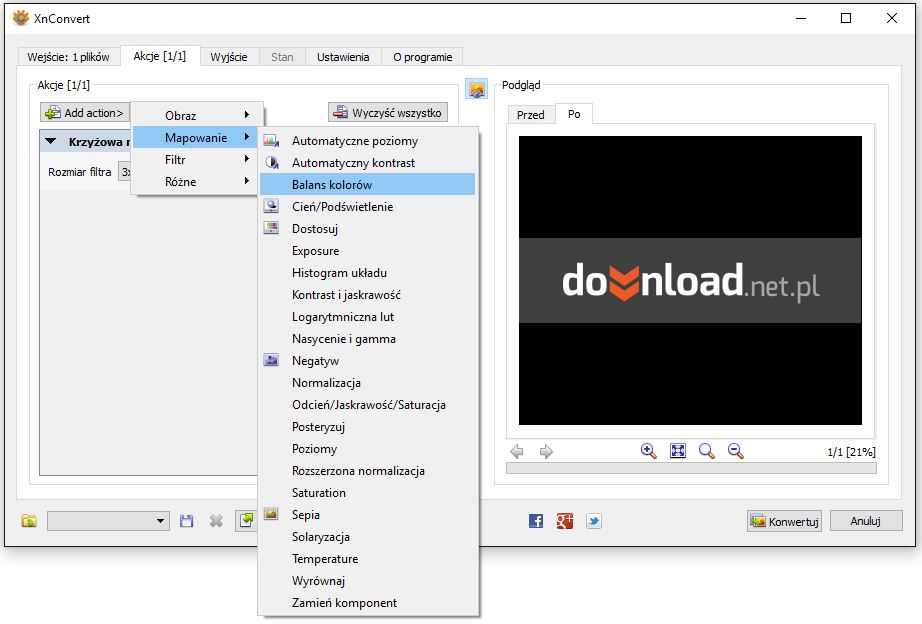This screenshot has height=624, width=922.
Task: Select Histogram układu menu item
Action: pos(368,273)
